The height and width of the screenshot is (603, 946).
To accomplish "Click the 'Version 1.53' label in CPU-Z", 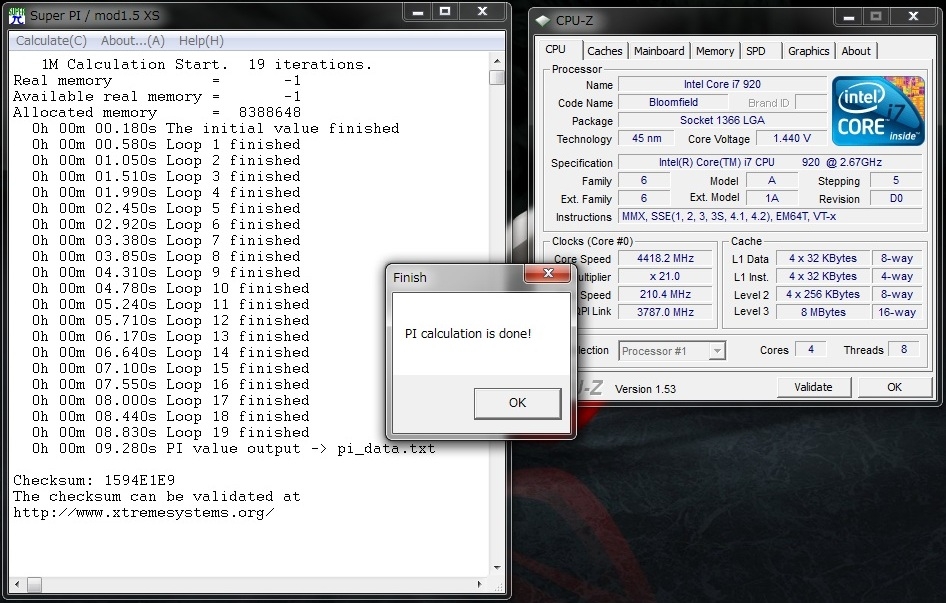I will click(645, 389).
